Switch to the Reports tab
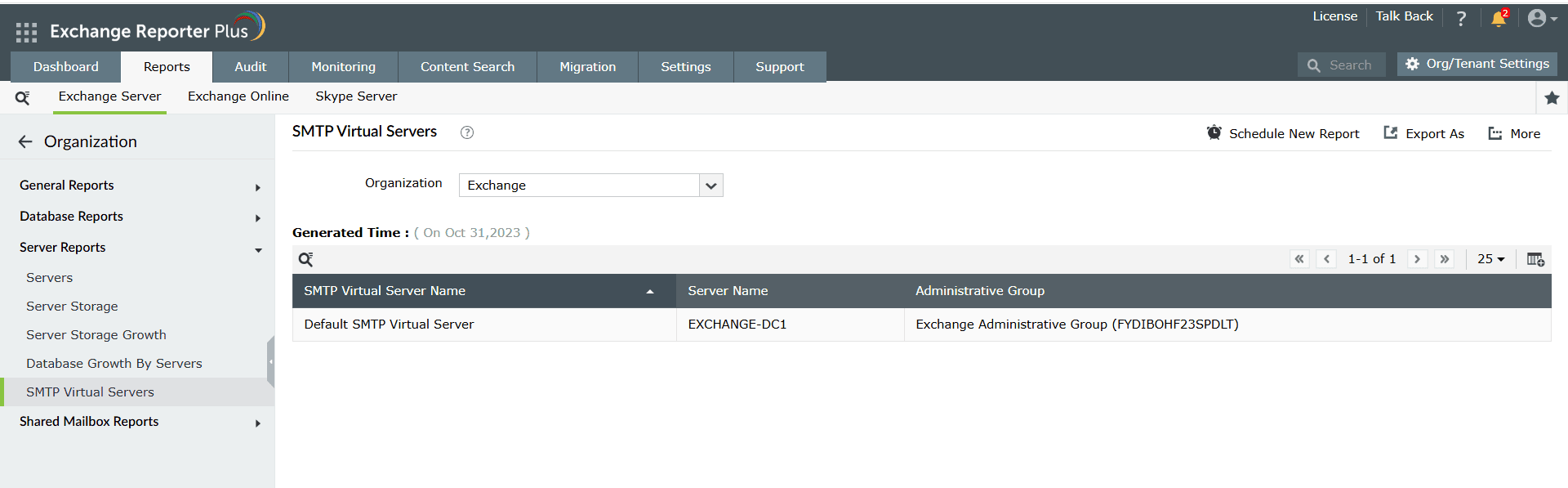 pos(167,67)
